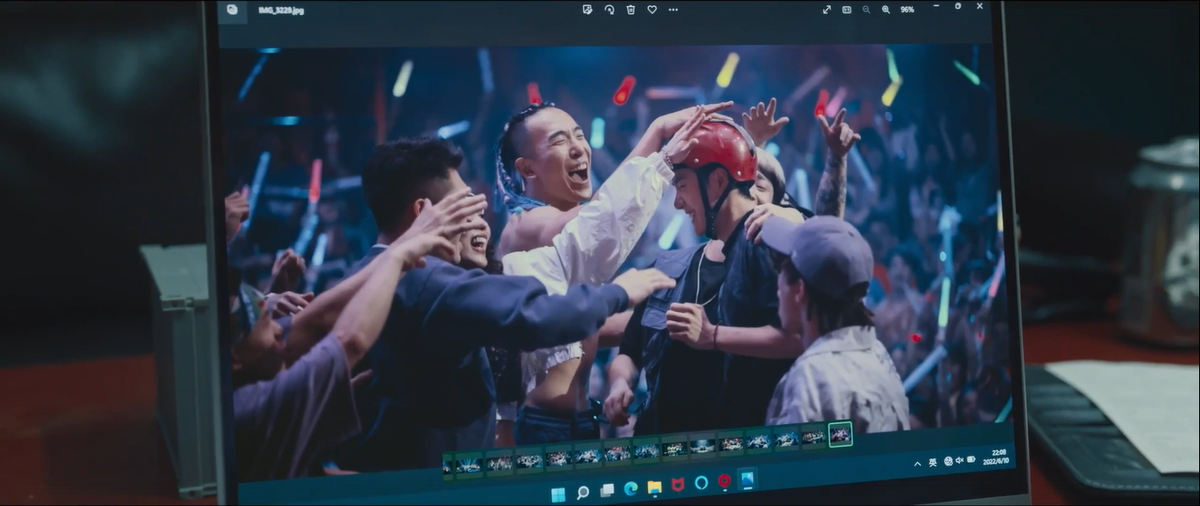Open the red hexagon app on taskbar
1200x506 pixels.
pyautogui.click(x=724, y=481)
